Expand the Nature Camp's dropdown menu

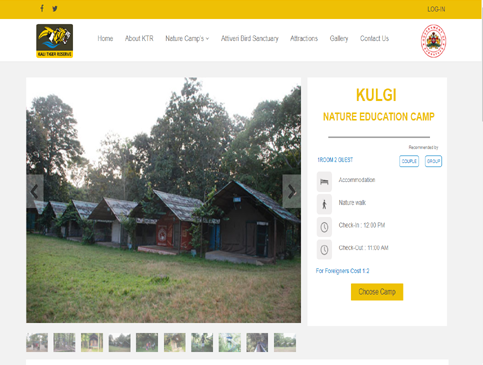click(x=187, y=39)
